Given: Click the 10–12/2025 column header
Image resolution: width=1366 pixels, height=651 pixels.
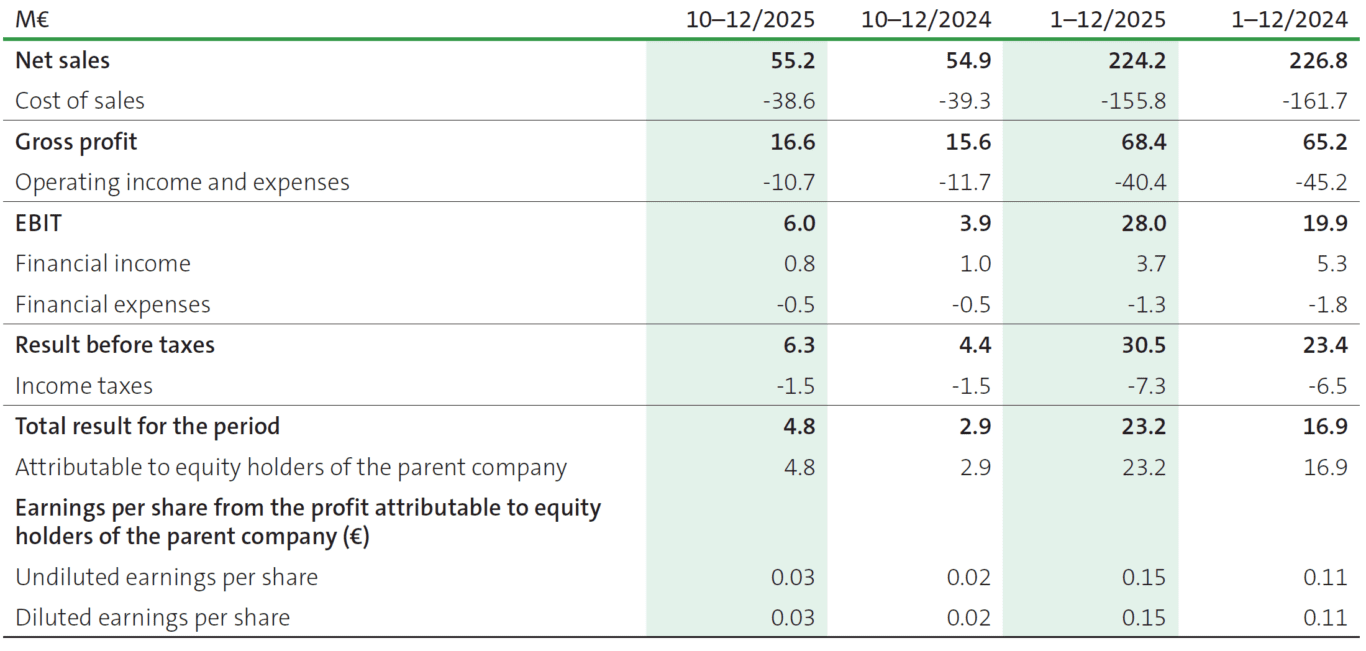Looking at the screenshot, I should (750, 19).
